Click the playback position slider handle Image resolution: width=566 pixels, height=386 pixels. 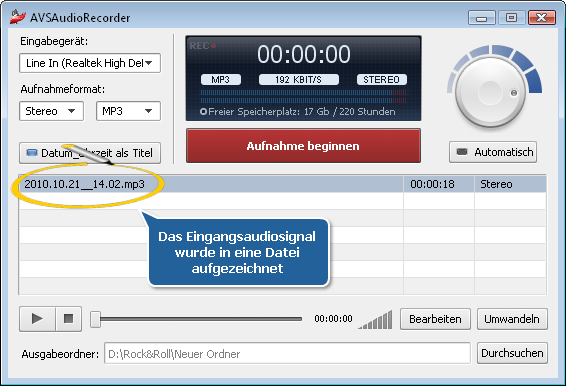click(x=95, y=319)
